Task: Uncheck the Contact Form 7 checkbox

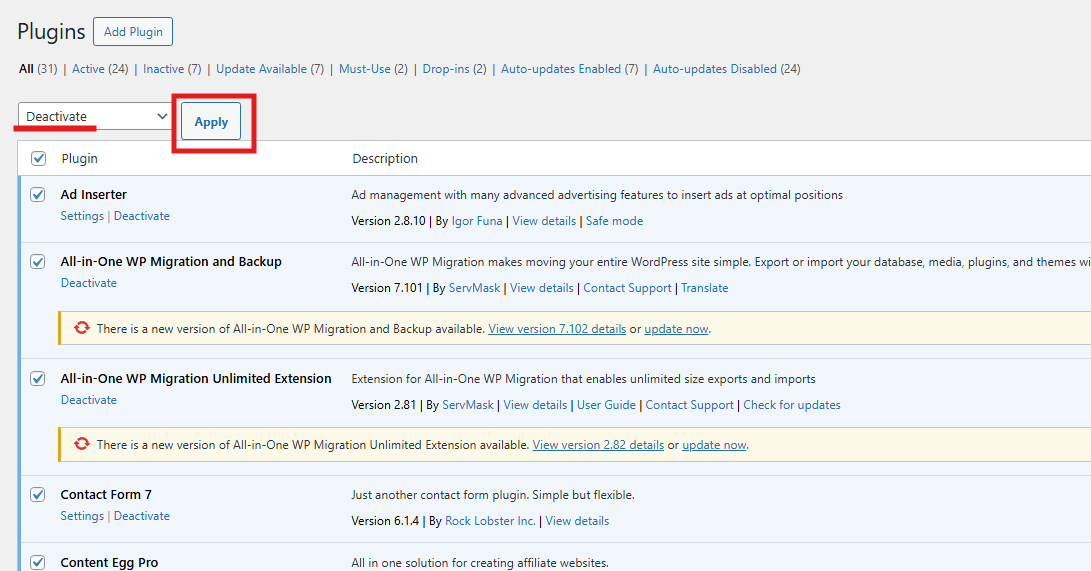Action: tap(38, 495)
